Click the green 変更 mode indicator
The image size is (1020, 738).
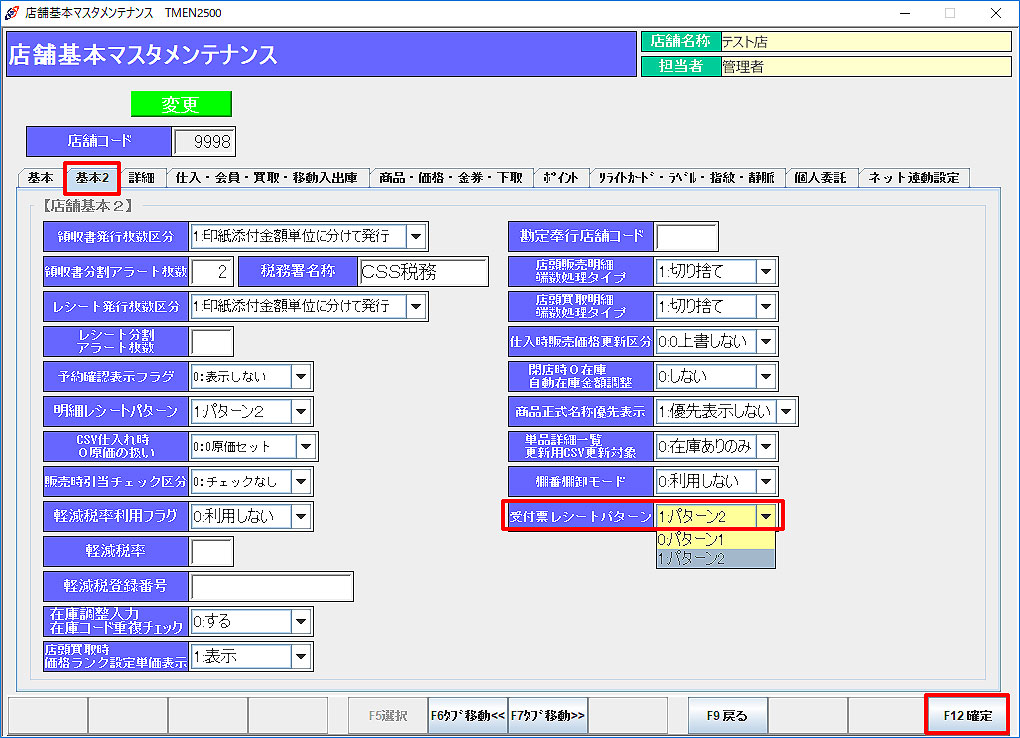coord(181,105)
